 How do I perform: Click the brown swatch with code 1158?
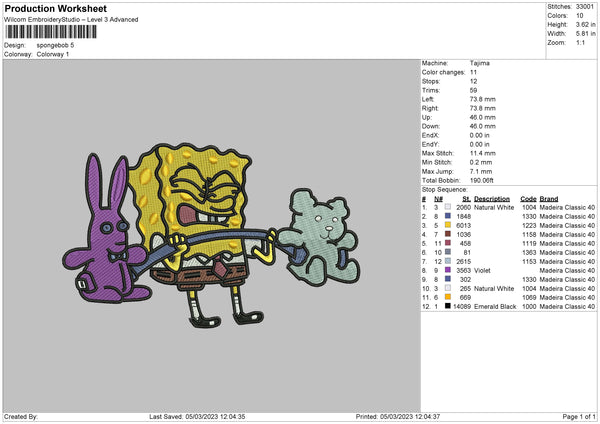(447, 234)
